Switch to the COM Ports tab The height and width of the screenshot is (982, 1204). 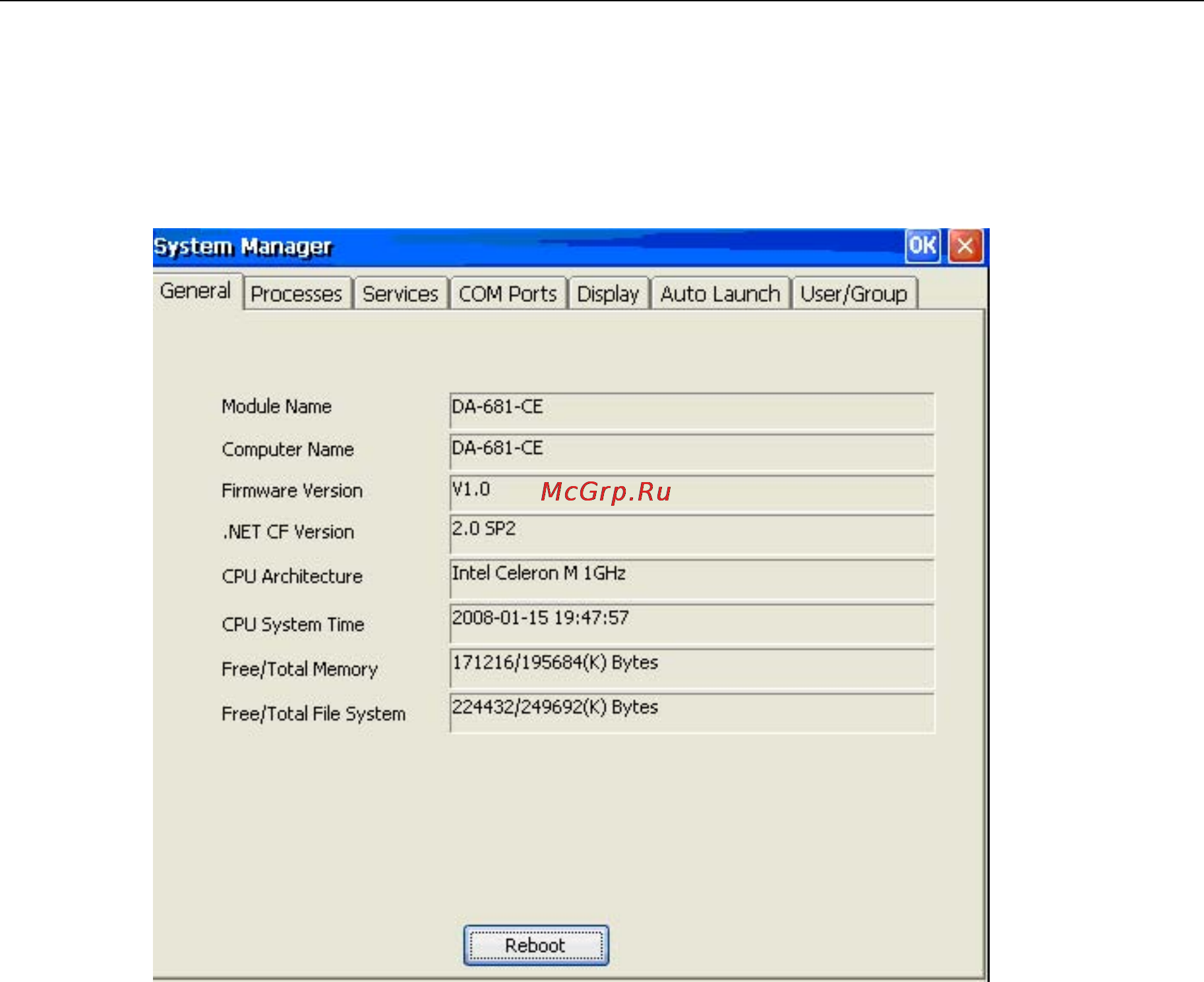pos(508,293)
